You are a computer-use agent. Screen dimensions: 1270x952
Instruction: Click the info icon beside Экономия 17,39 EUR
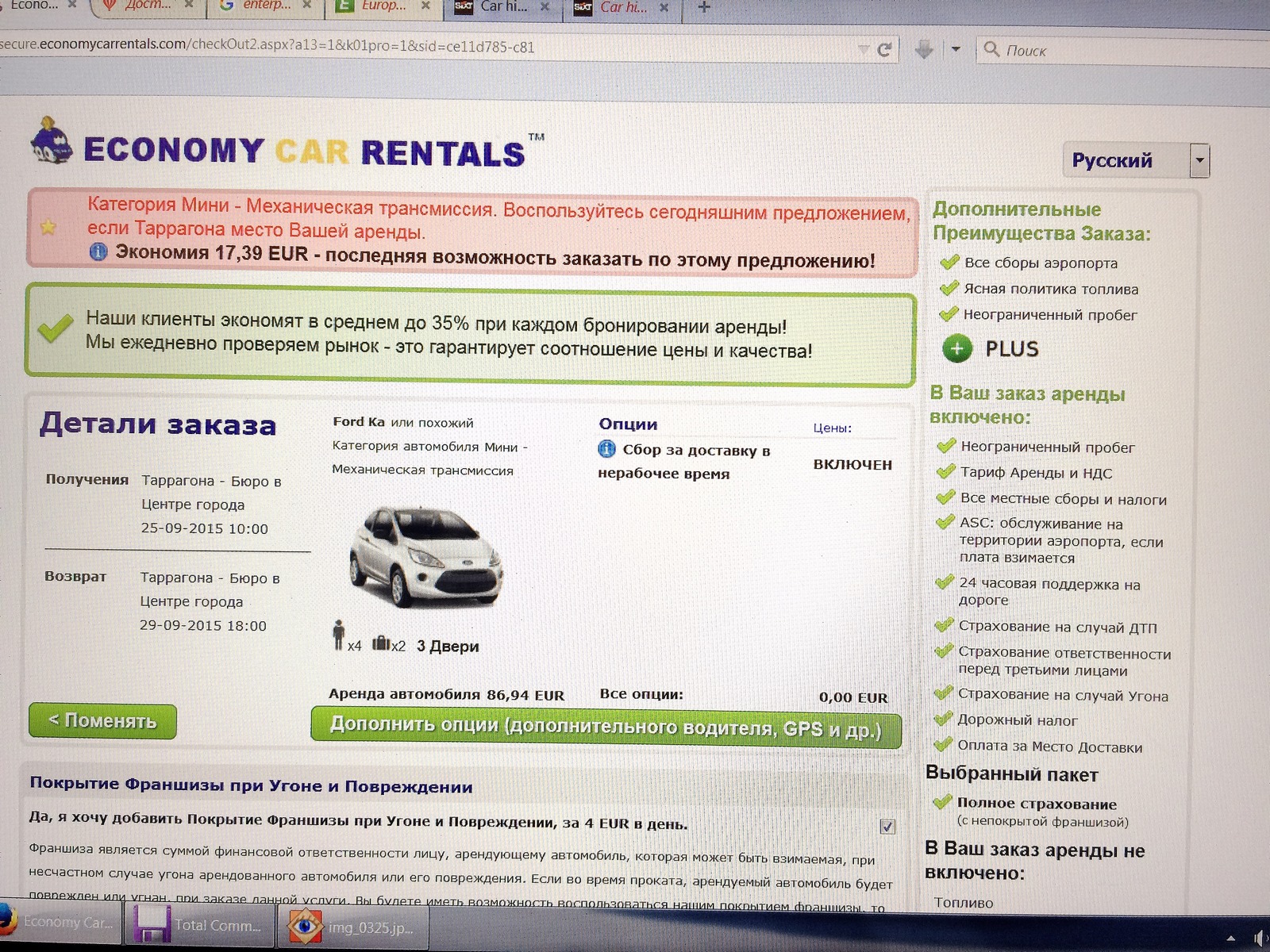(98, 252)
